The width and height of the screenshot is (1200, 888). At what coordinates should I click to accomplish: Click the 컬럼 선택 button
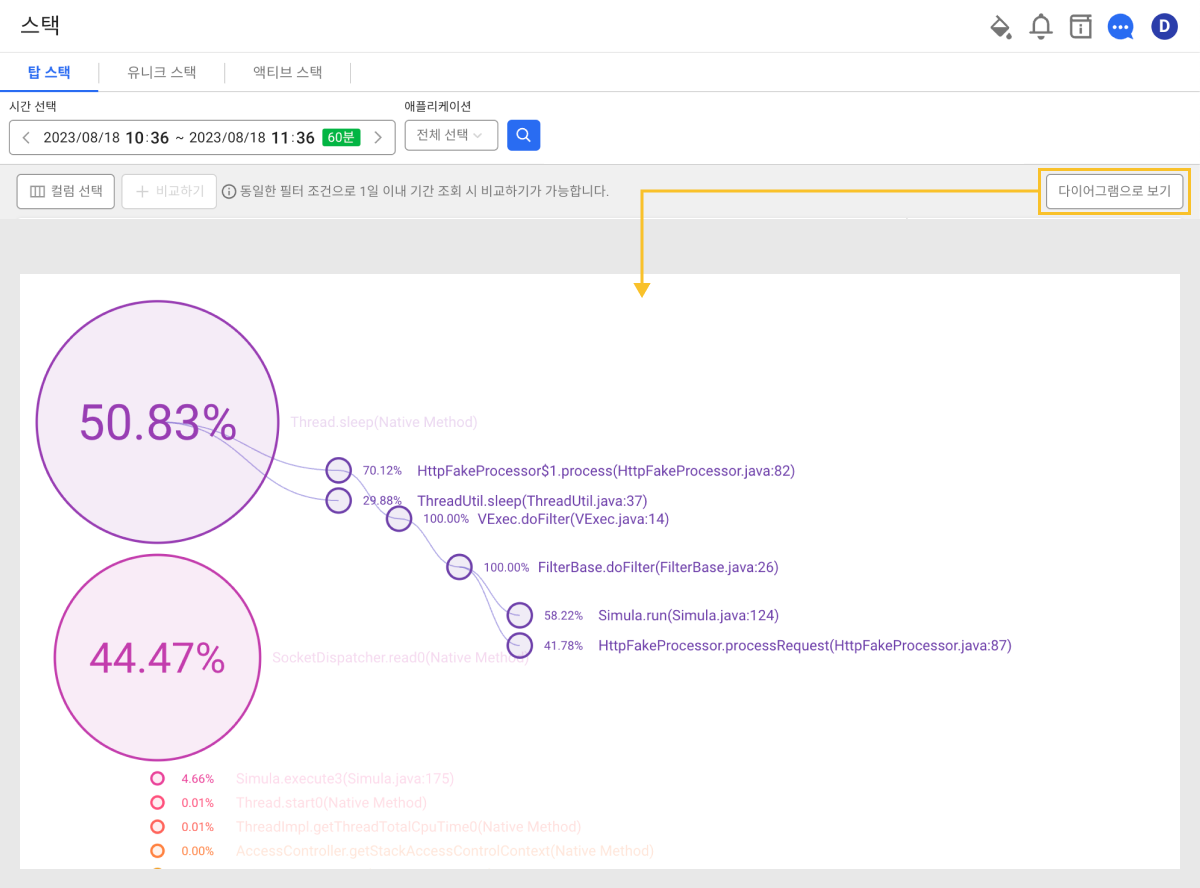click(x=66, y=191)
